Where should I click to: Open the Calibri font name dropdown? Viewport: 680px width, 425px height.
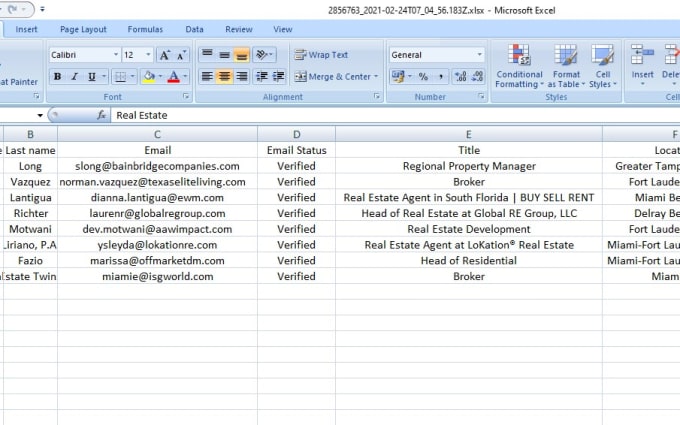(116, 55)
